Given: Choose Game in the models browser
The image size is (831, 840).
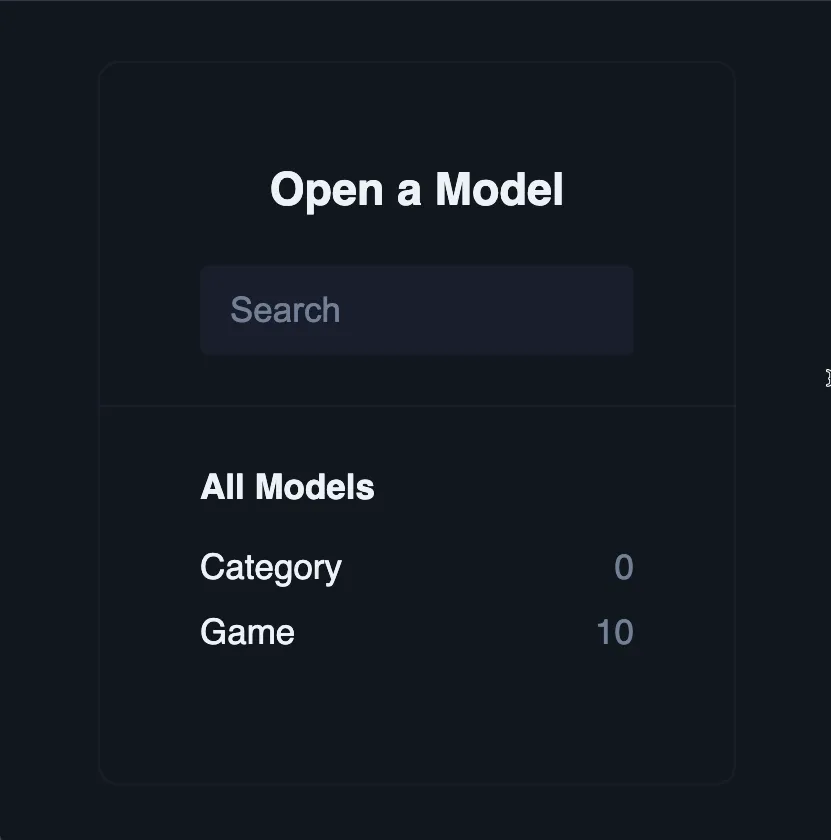Looking at the screenshot, I should 247,632.
